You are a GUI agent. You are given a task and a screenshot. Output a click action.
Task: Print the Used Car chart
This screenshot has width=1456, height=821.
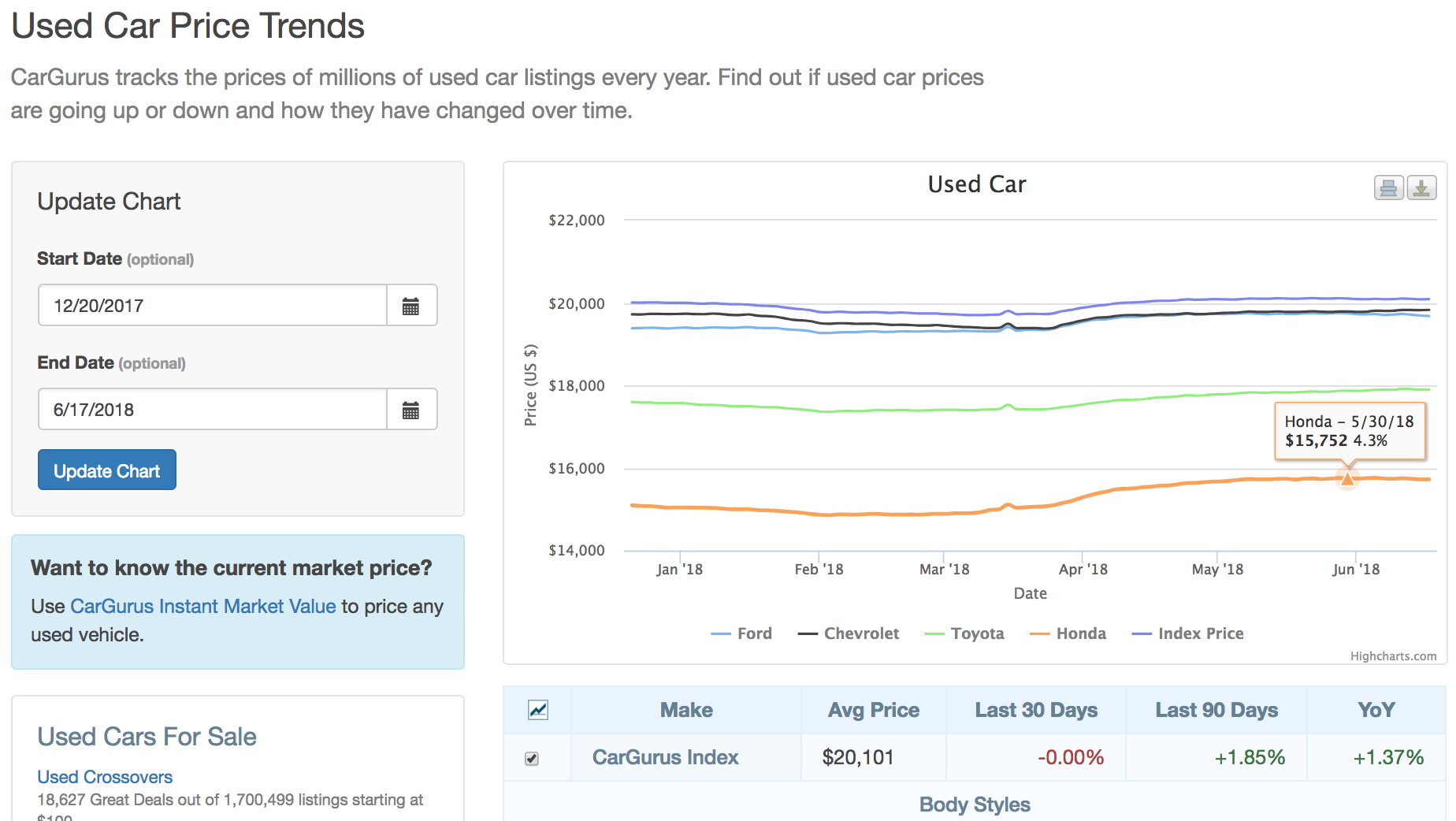pyautogui.click(x=1388, y=188)
